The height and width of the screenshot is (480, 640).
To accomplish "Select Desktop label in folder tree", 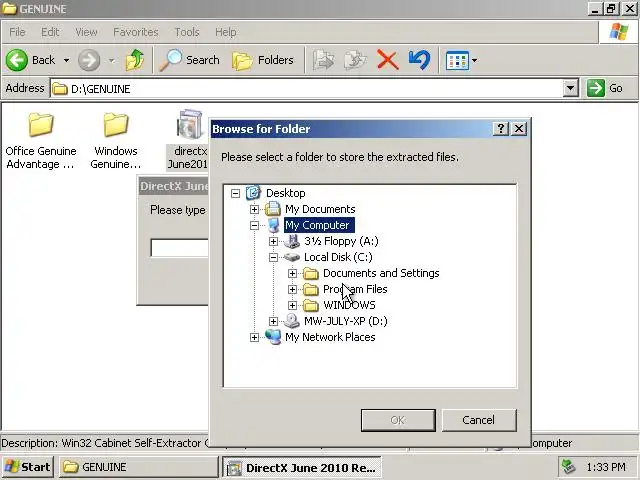I will [x=285, y=193].
